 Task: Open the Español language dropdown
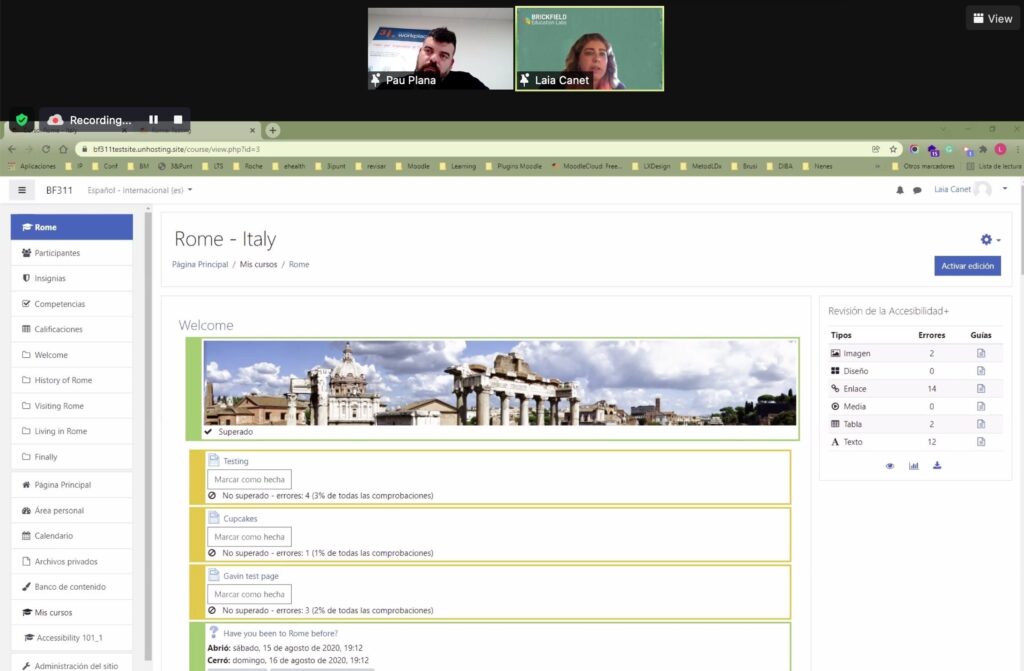(x=140, y=190)
